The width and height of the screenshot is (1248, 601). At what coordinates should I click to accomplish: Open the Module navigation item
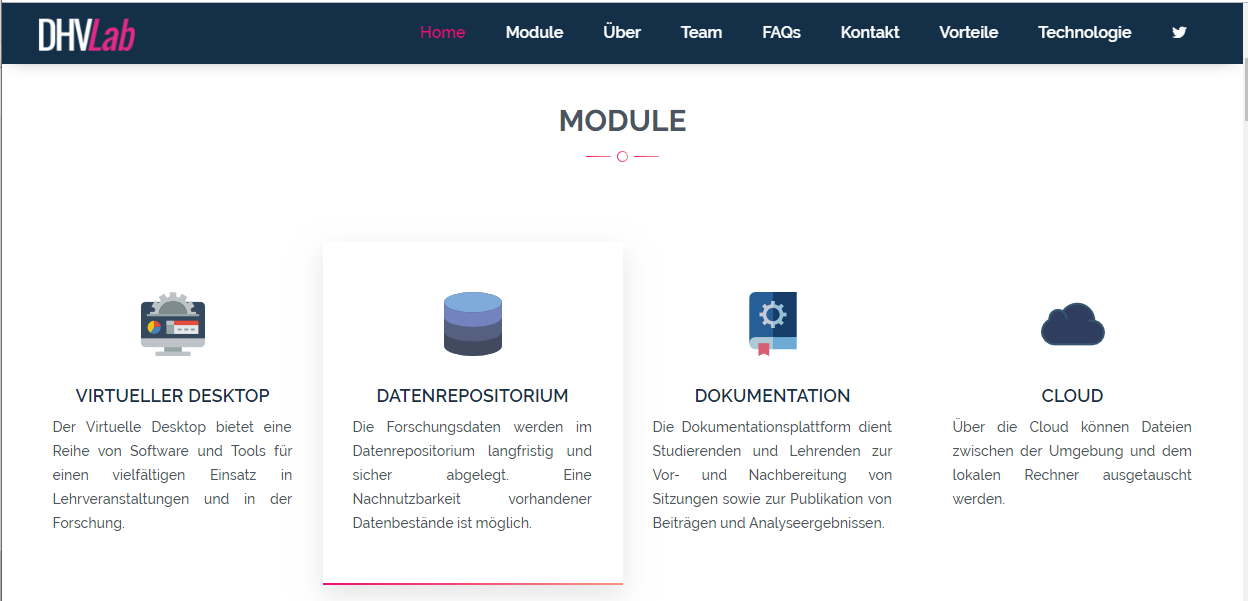534,32
